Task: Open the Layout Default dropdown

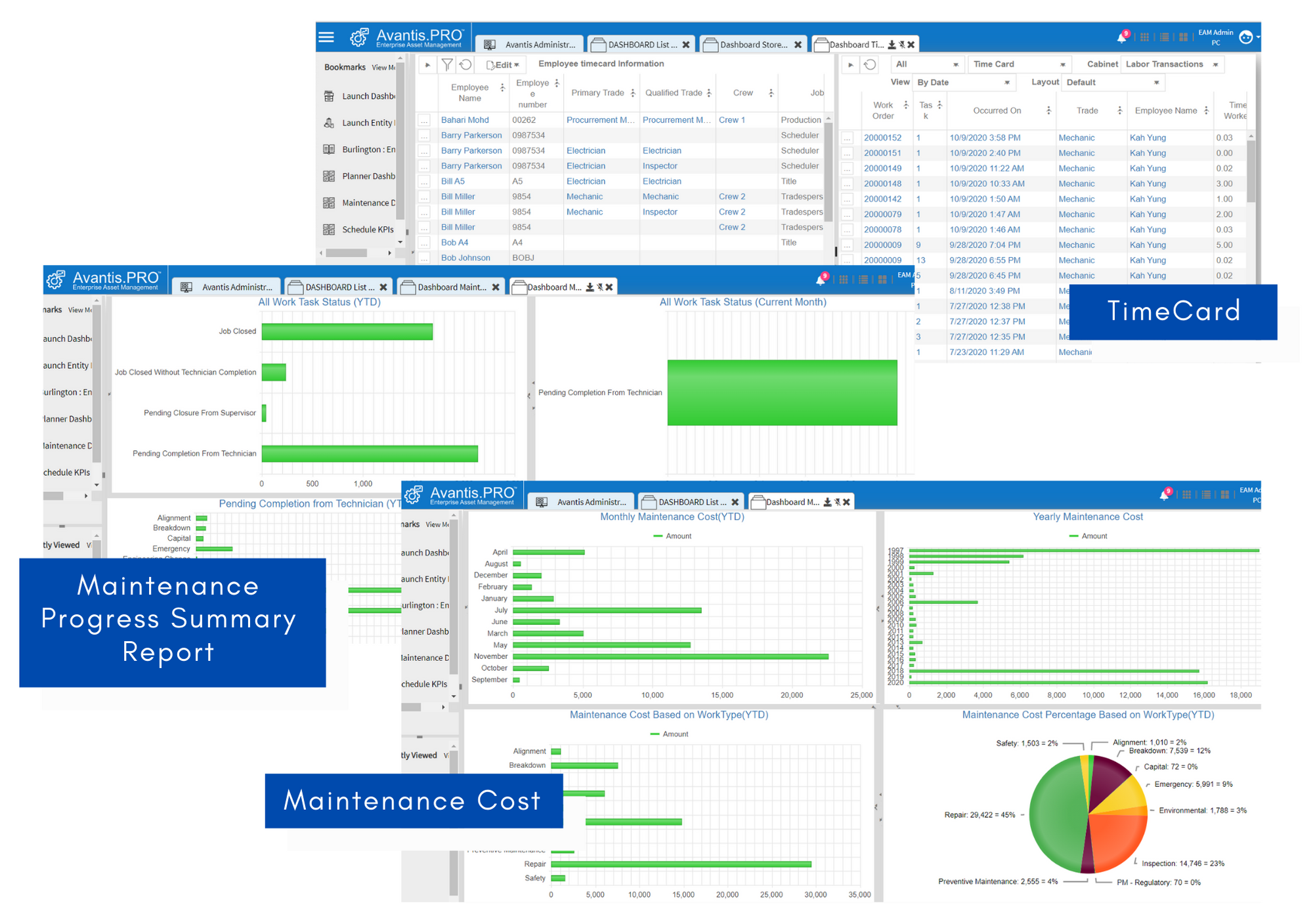Action: [x=1113, y=83]
